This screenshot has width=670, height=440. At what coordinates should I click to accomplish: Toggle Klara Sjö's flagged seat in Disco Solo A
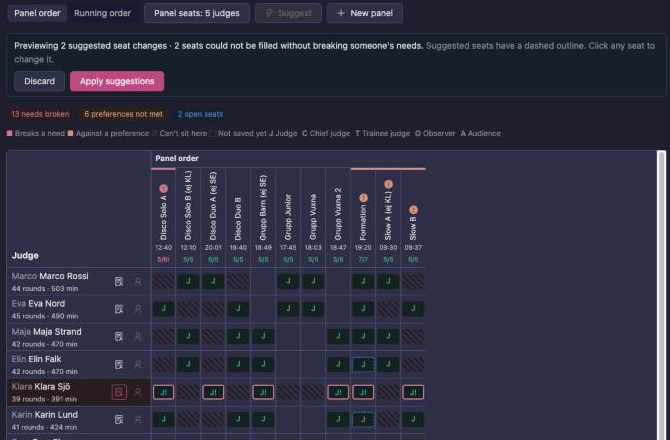163,392
